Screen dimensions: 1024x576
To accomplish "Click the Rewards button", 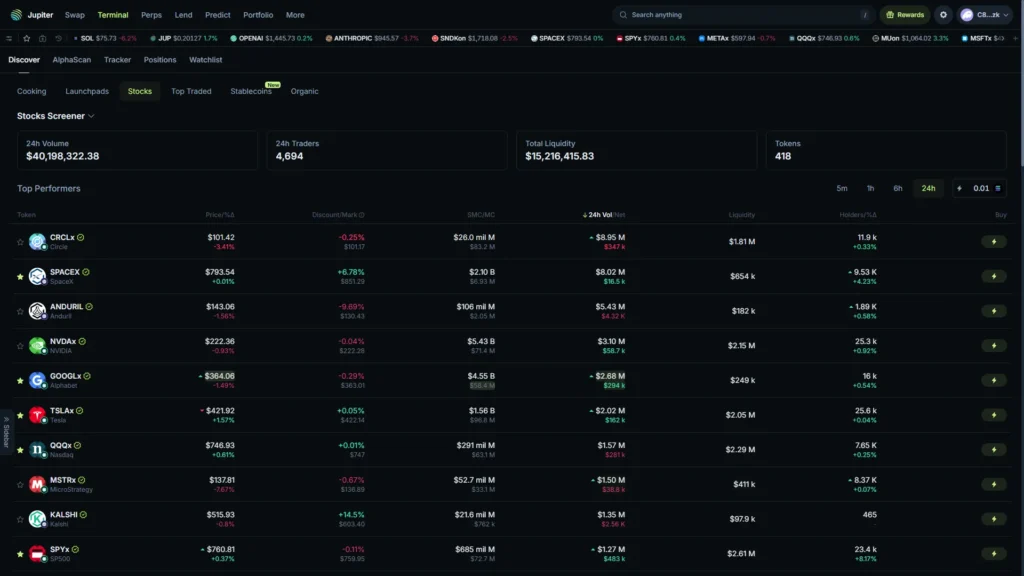I will [905, 15].
